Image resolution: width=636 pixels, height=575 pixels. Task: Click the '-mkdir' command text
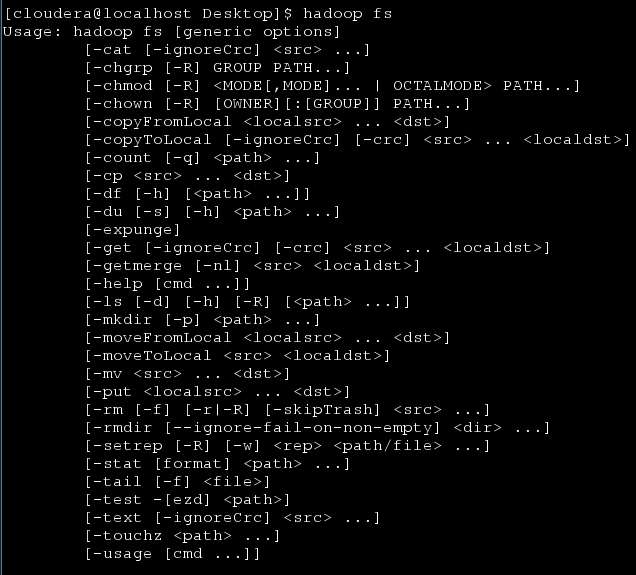coord(123,320)
